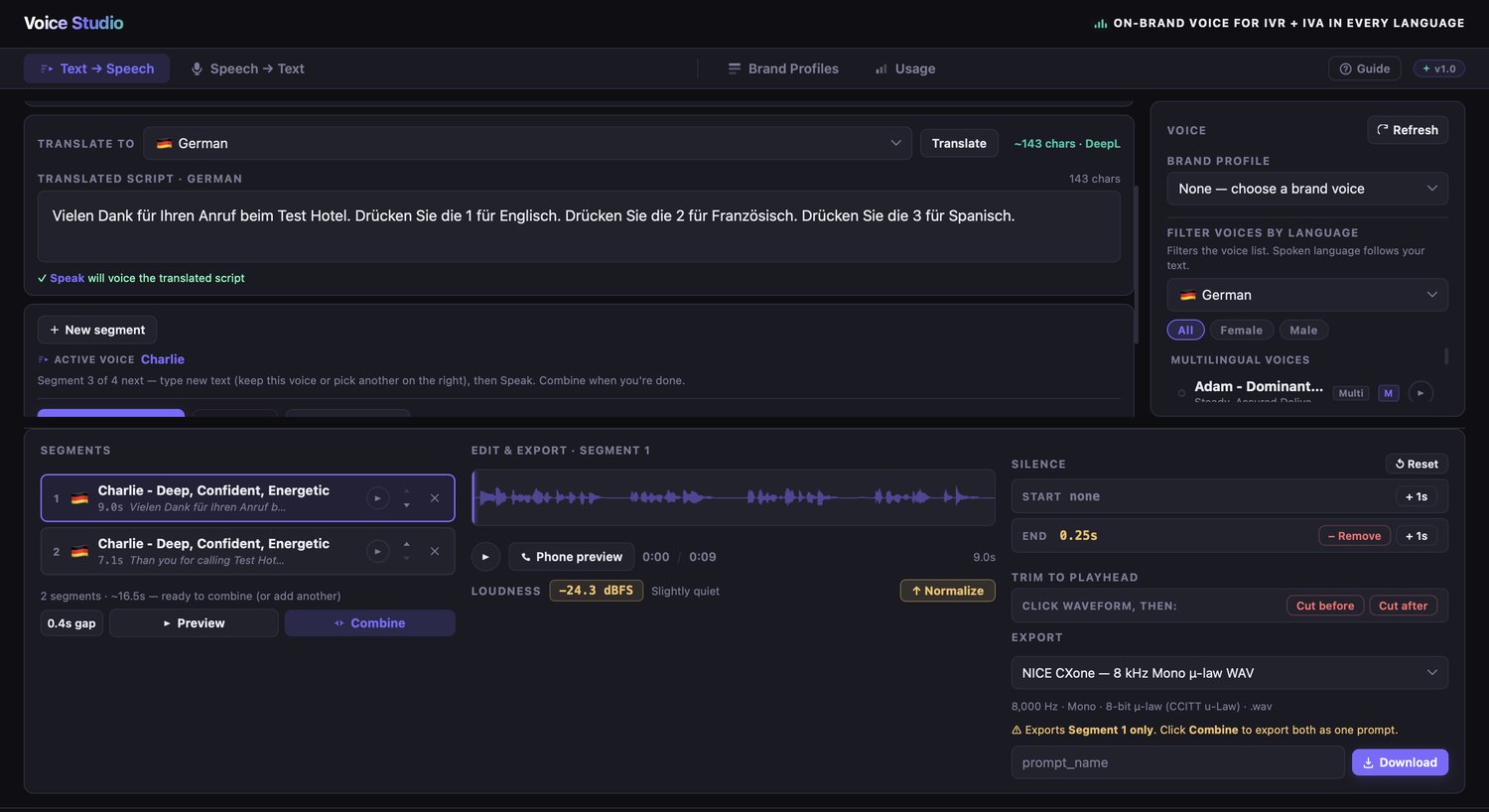The image size is (1489, 812).
Task: Add 1s silence at END
Action: (x=1417, y=536)
